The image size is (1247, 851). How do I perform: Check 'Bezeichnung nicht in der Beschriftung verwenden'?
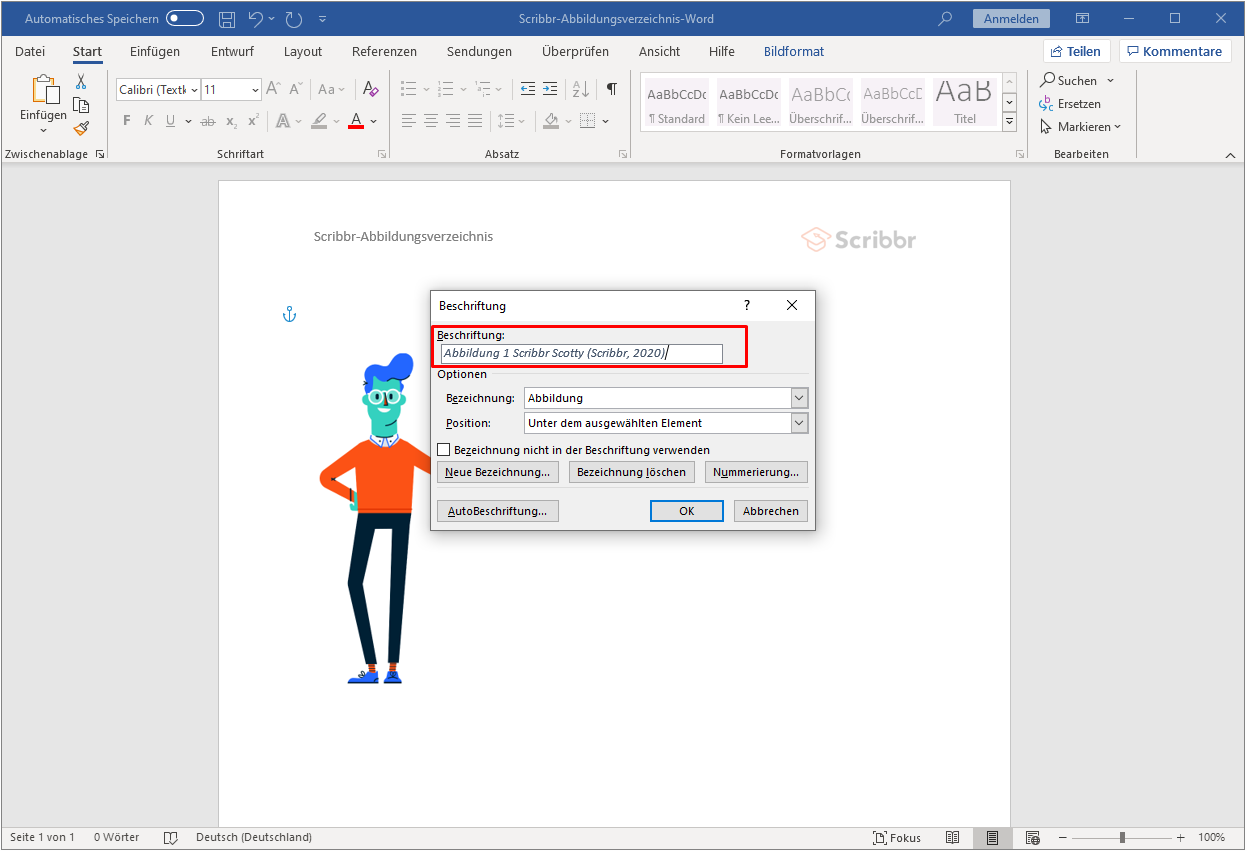pos(444,450)
